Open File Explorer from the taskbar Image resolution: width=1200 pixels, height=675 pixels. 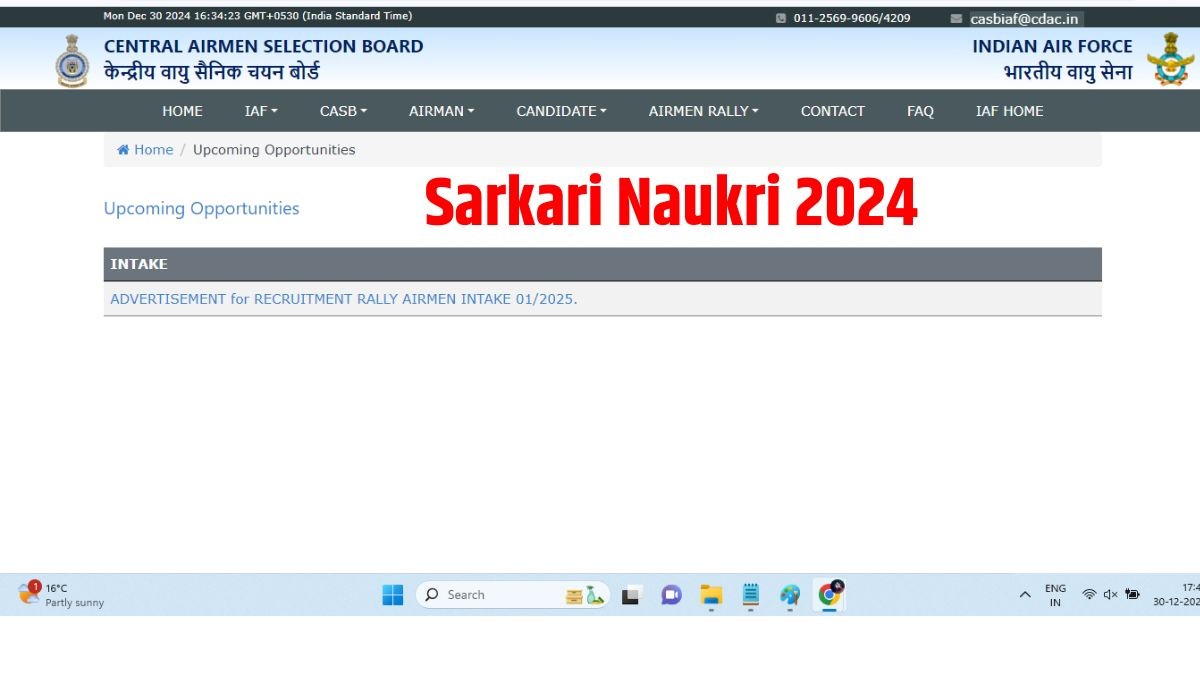pyautogui.click(x=711, y=595)
